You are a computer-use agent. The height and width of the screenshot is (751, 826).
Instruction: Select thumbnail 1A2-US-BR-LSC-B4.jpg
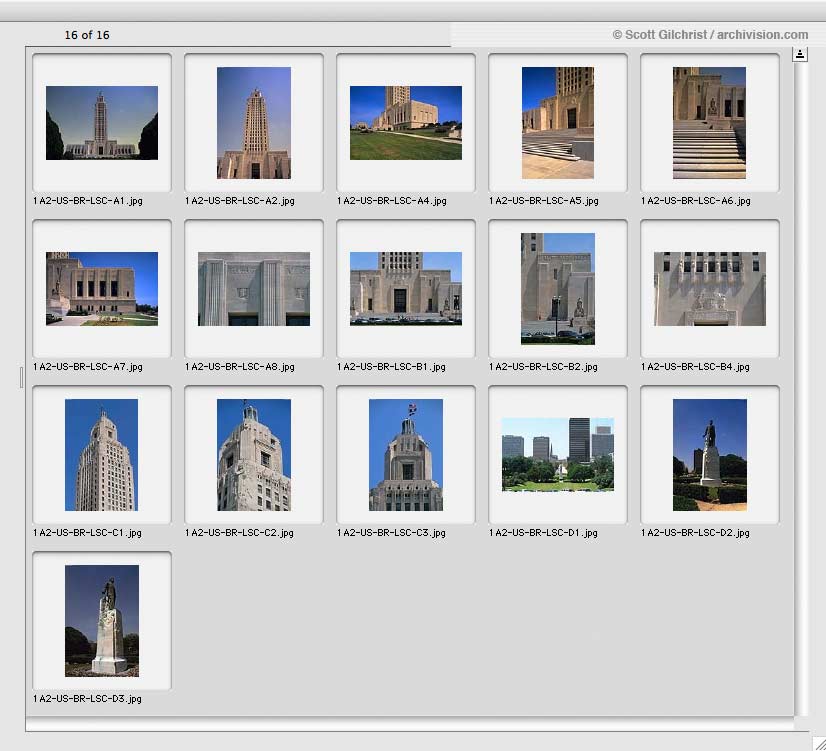[x=710, y=289]
